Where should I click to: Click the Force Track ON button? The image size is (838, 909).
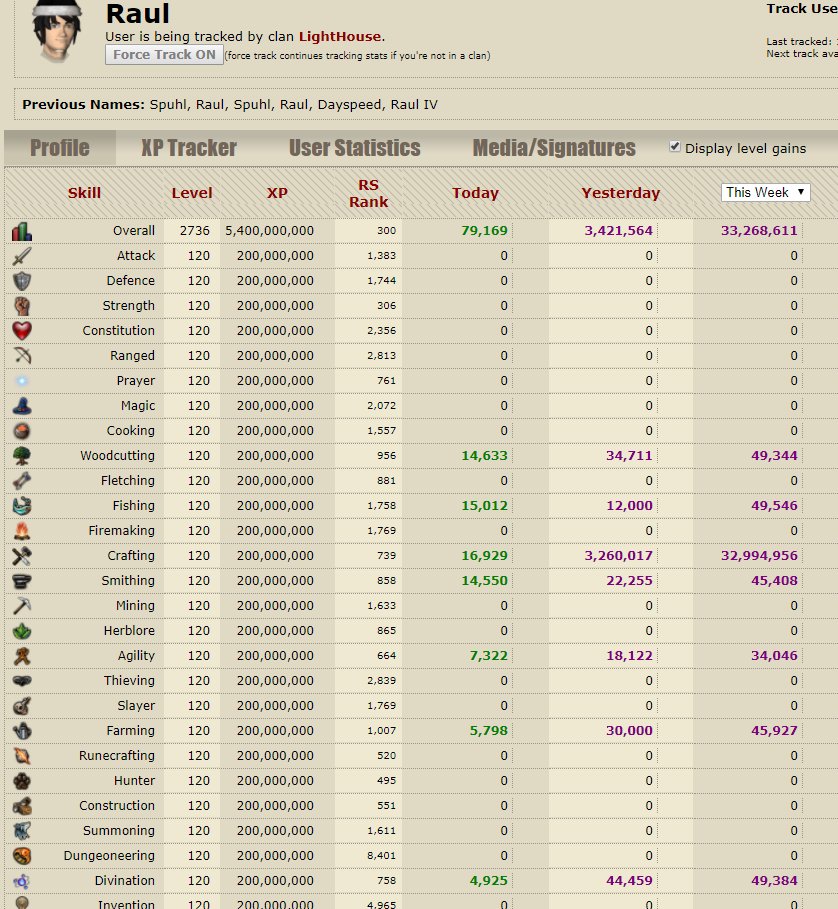tap(164, 55)
